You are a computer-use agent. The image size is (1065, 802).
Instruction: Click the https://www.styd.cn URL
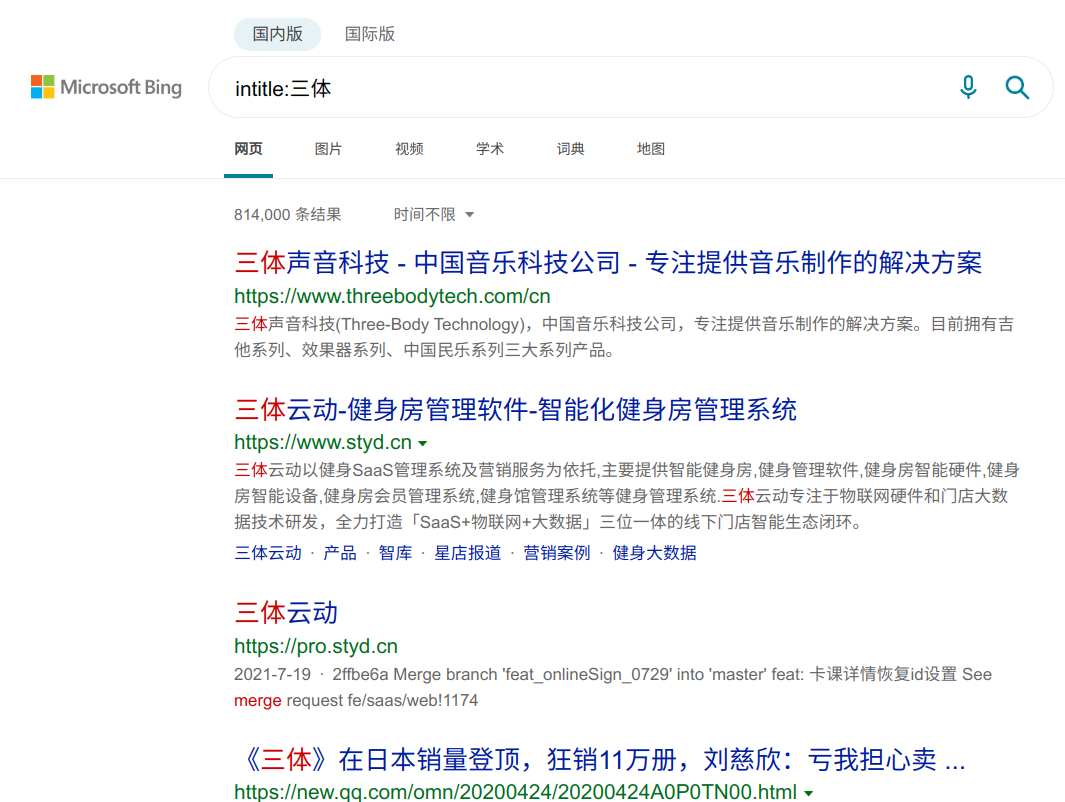(323, 442)
